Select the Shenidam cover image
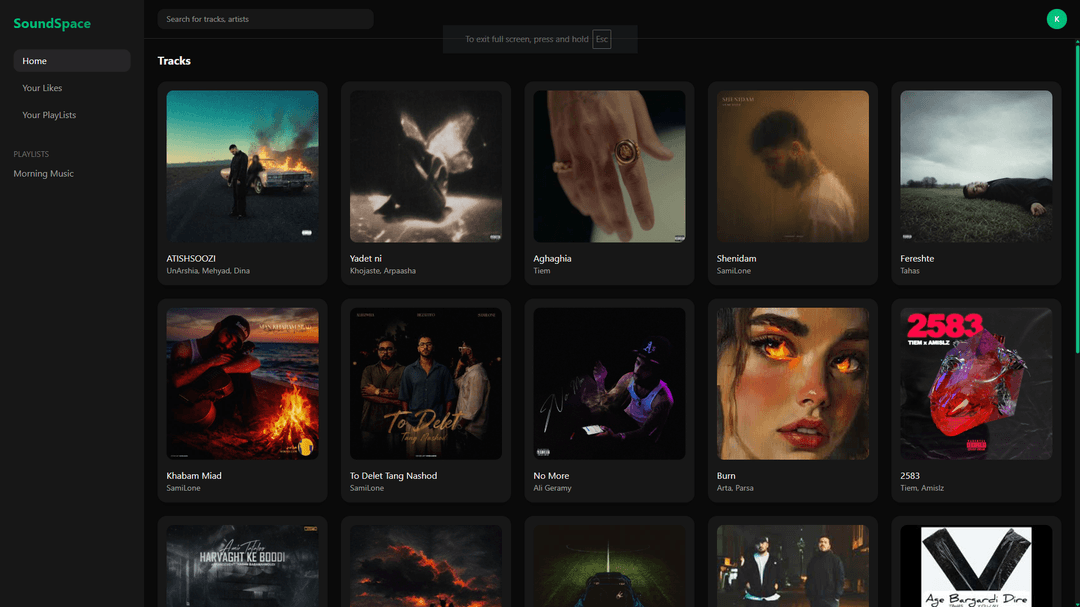Viewport: 1080px width, 607px height. (x=793, y=166)
